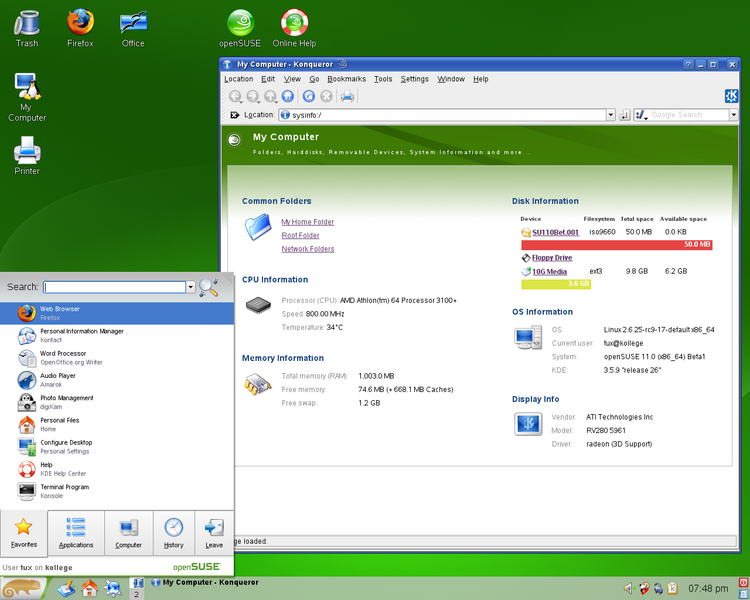Open the search provider selector icon
The width and height of the screenshot is (750, 600).
pos(641,115)
